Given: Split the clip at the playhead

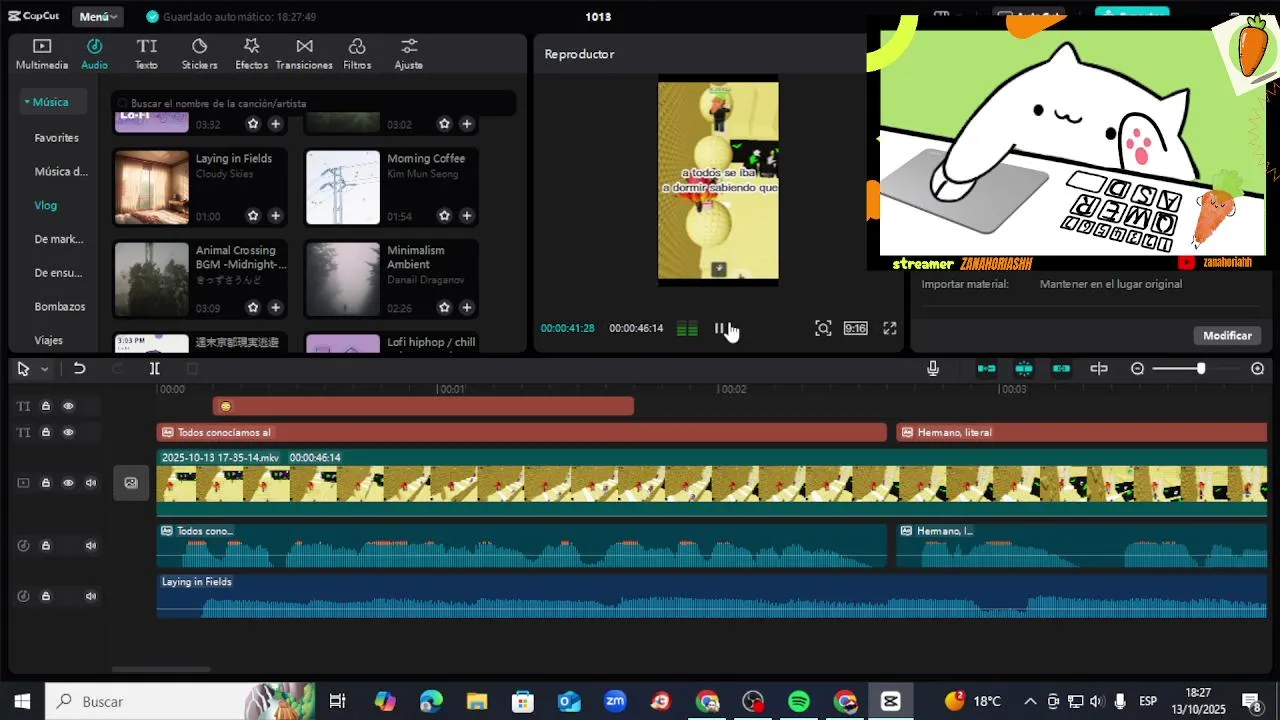Looking at the screenshot, I should click(x=154, y=369).
